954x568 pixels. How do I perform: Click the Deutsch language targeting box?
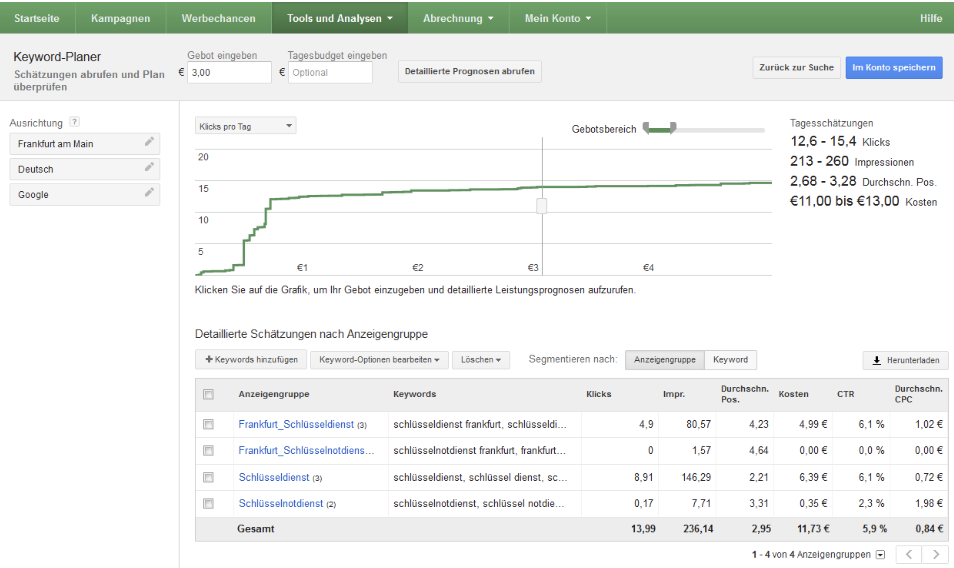[x=85, y=169]
